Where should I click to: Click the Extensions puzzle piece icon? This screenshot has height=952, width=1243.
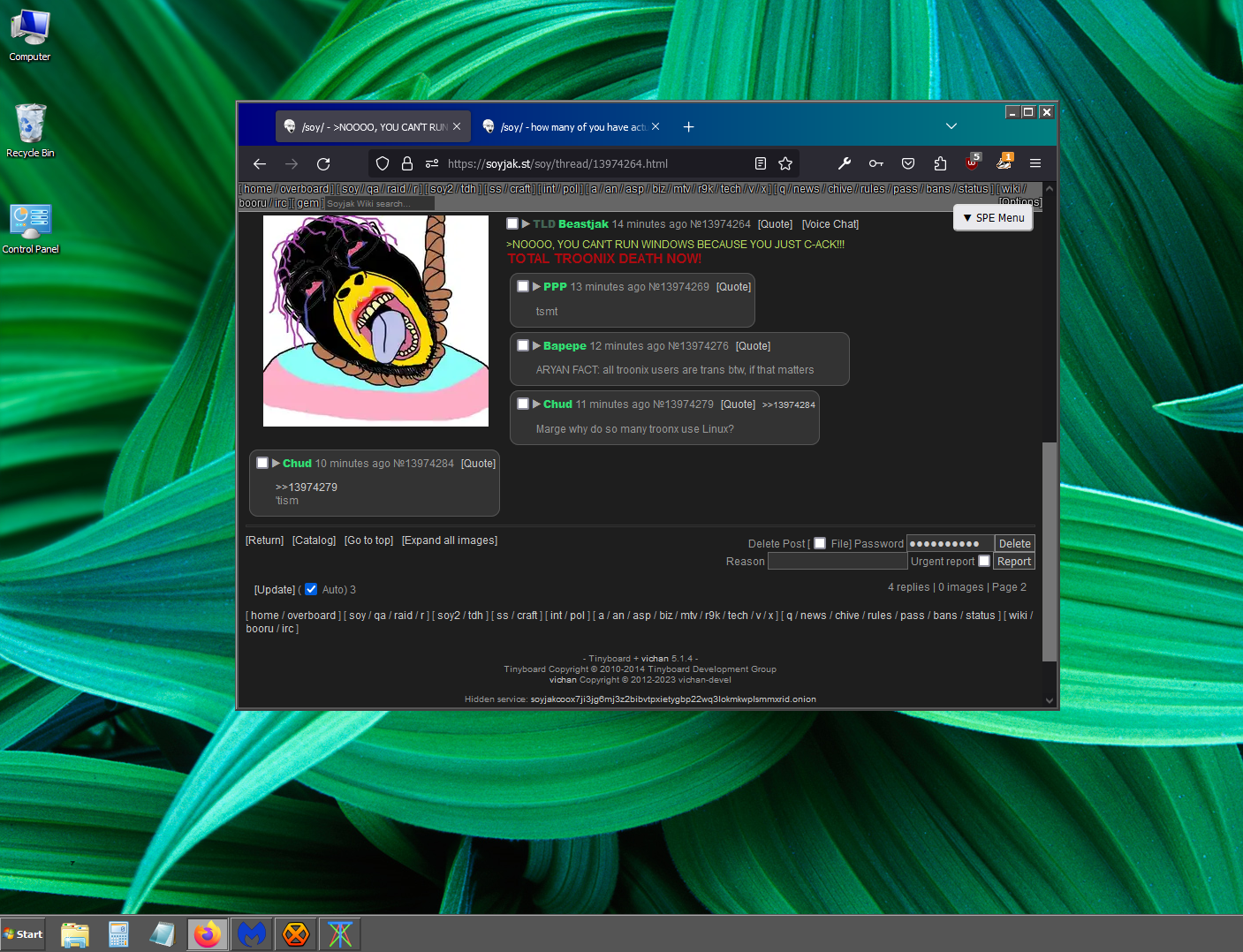point(940,163)
